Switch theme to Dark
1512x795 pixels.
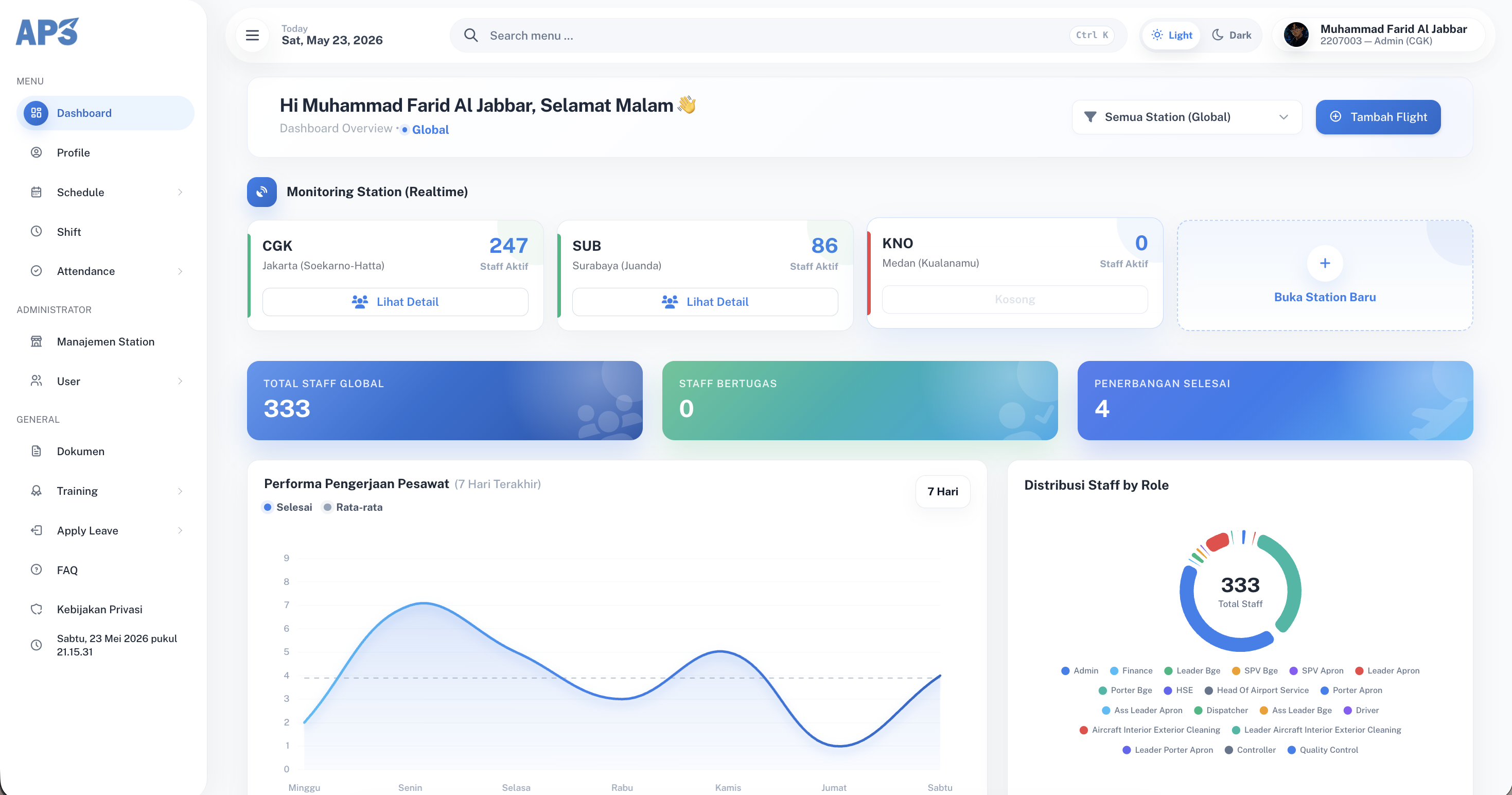(x=1232, y=35)
